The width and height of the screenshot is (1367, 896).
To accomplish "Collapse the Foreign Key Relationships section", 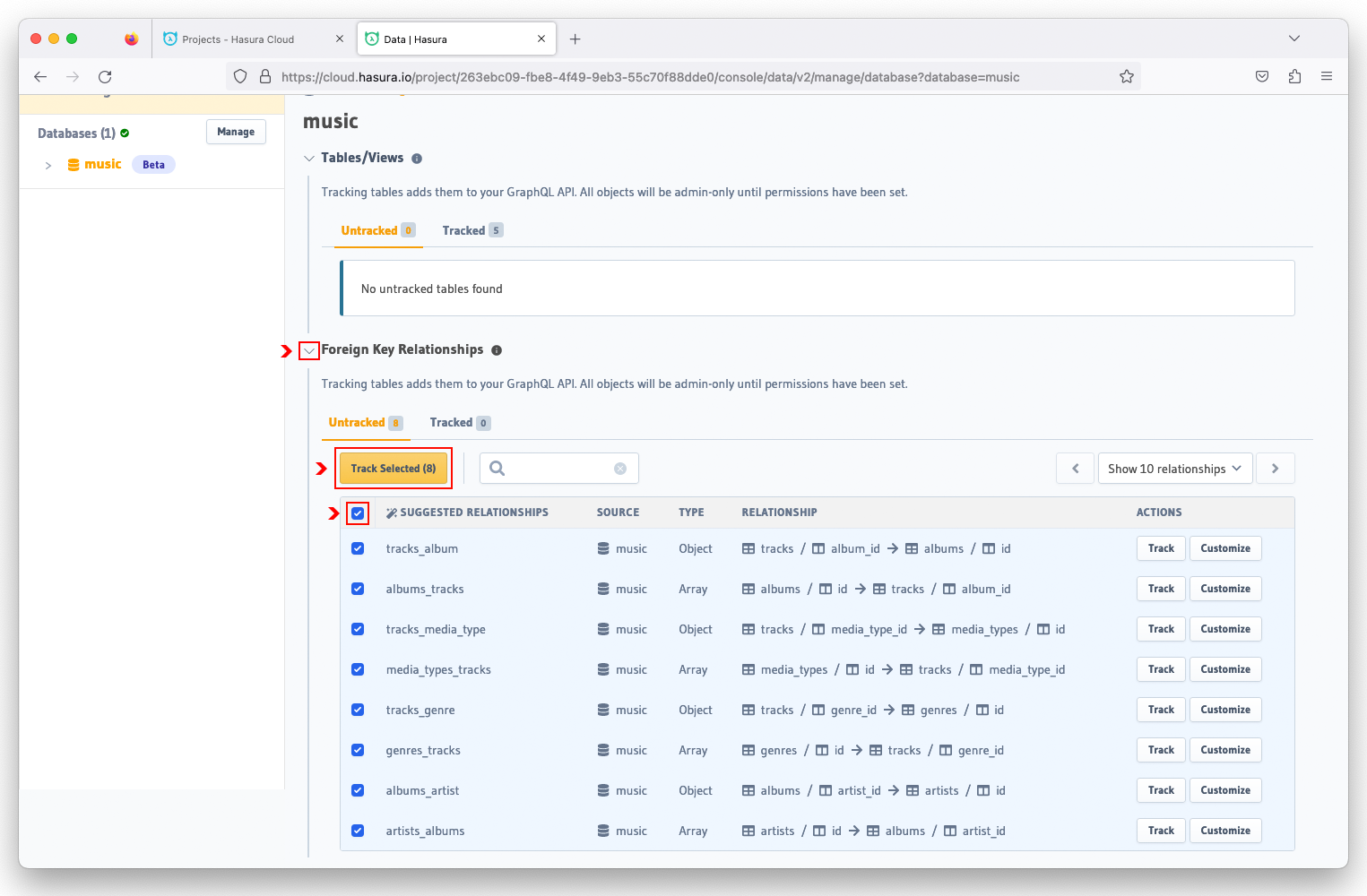I will coord(309,350).
